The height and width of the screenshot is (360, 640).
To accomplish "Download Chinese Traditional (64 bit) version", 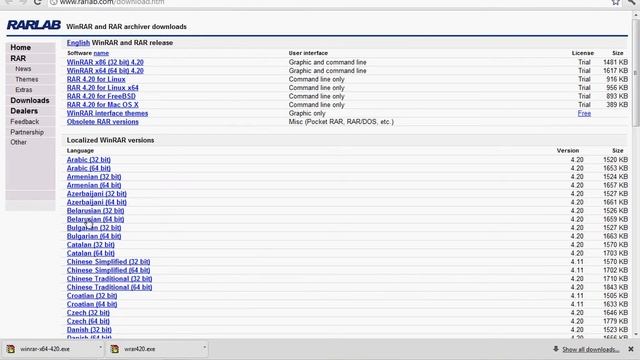I will [109, 287].
